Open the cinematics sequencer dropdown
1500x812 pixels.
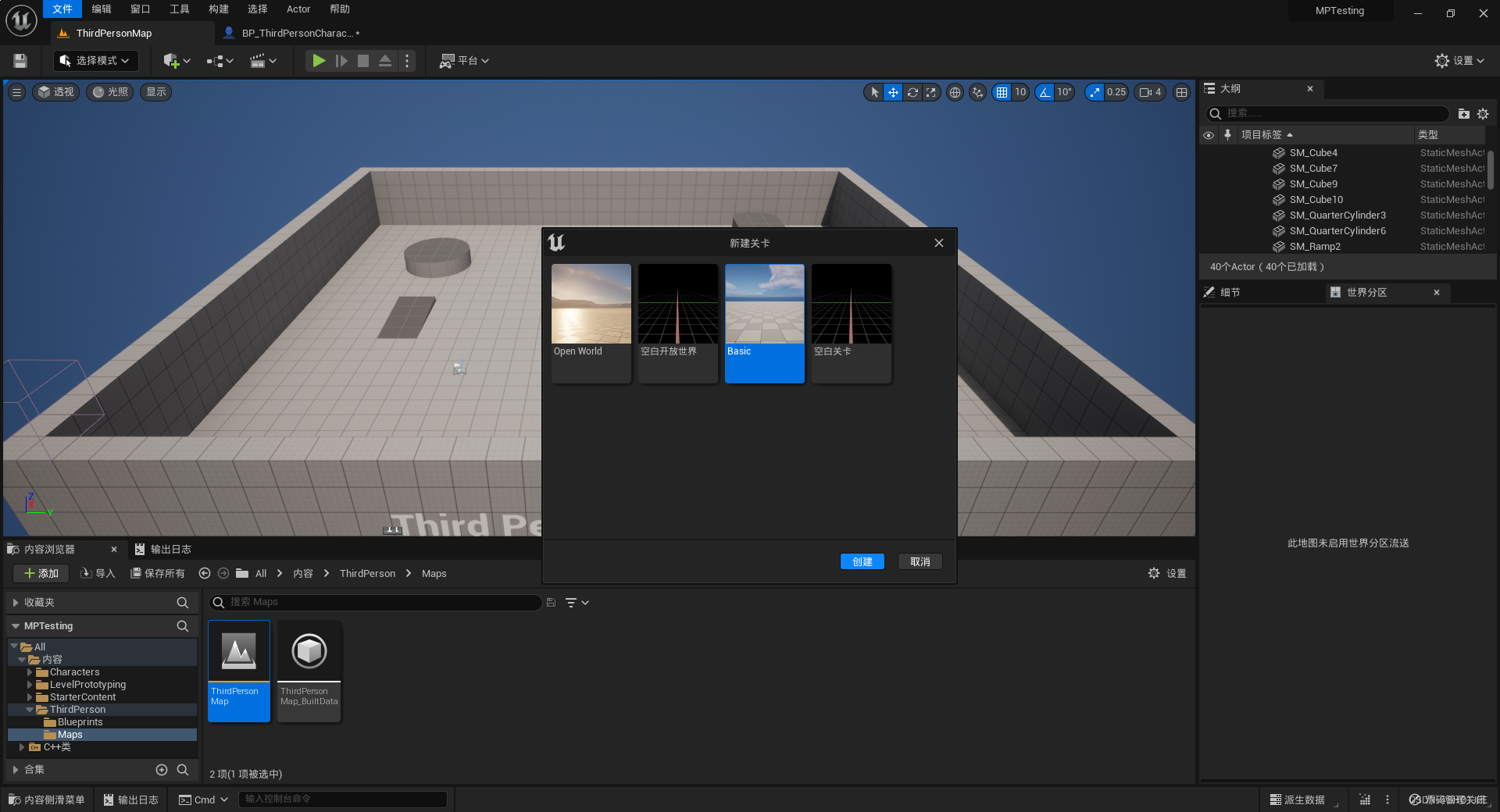click(x=263, y=61)
